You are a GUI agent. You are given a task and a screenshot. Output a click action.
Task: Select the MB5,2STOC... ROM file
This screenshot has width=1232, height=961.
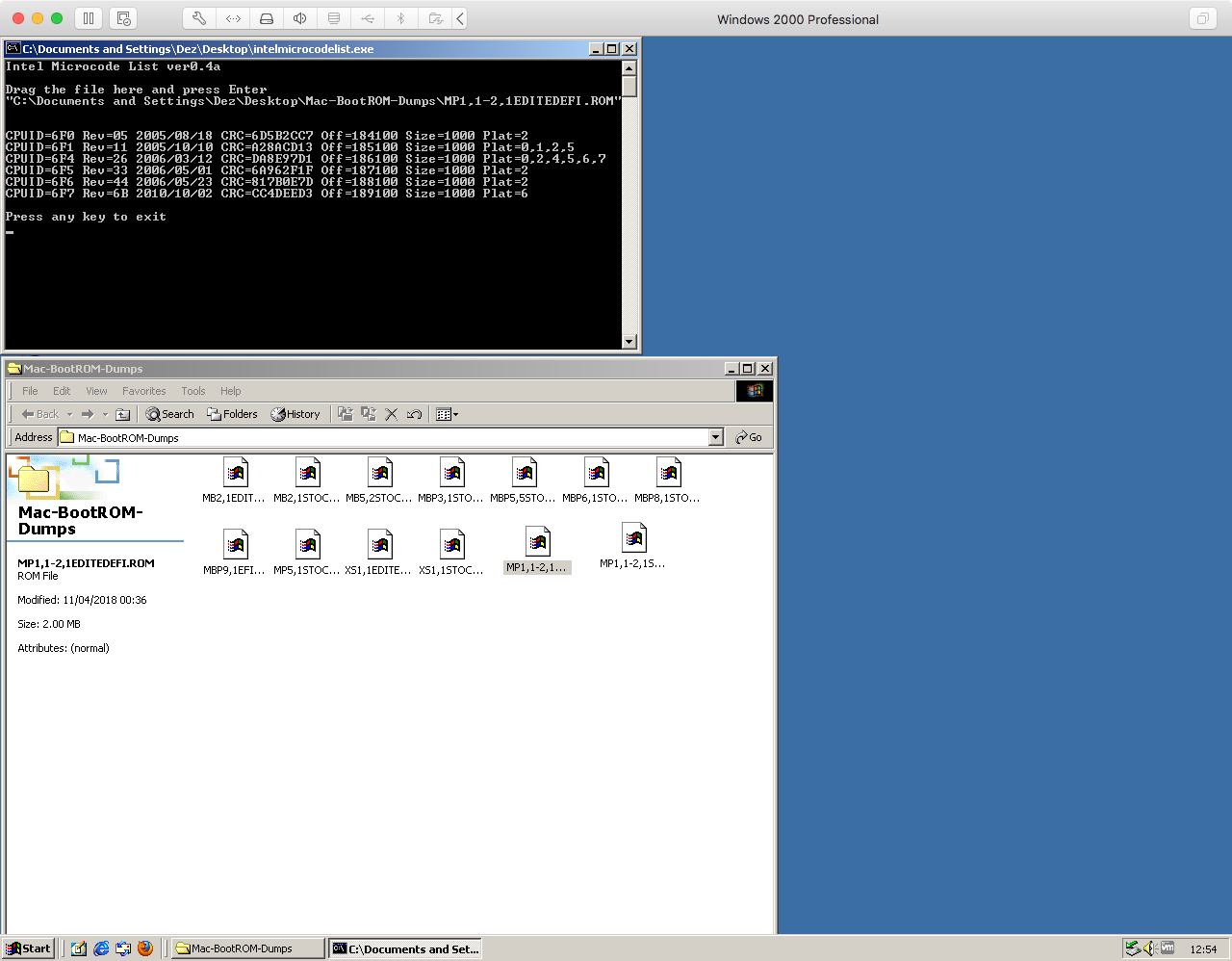(x=379, y=481)
